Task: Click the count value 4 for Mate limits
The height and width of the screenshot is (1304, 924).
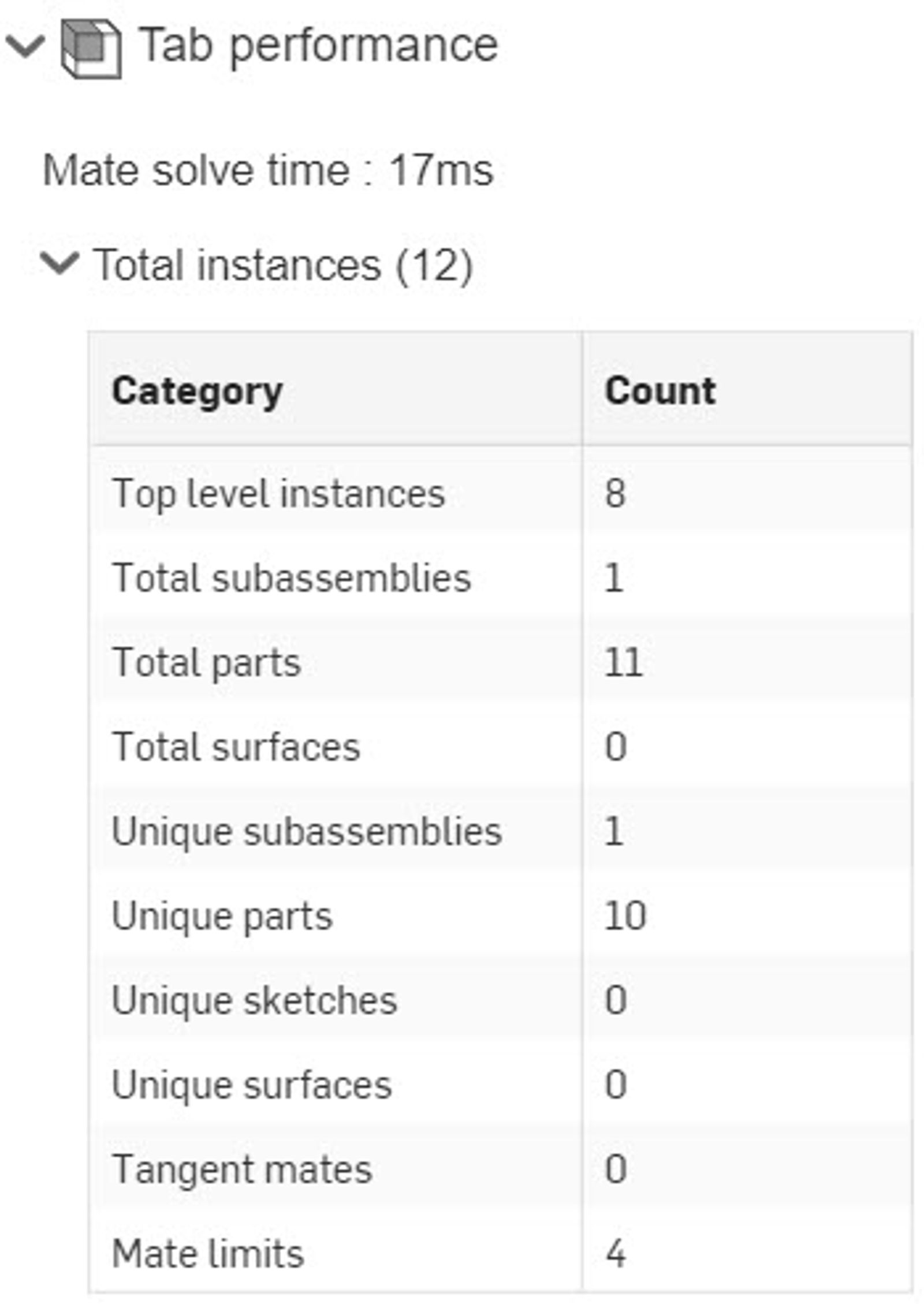Action: point(616,1254)
